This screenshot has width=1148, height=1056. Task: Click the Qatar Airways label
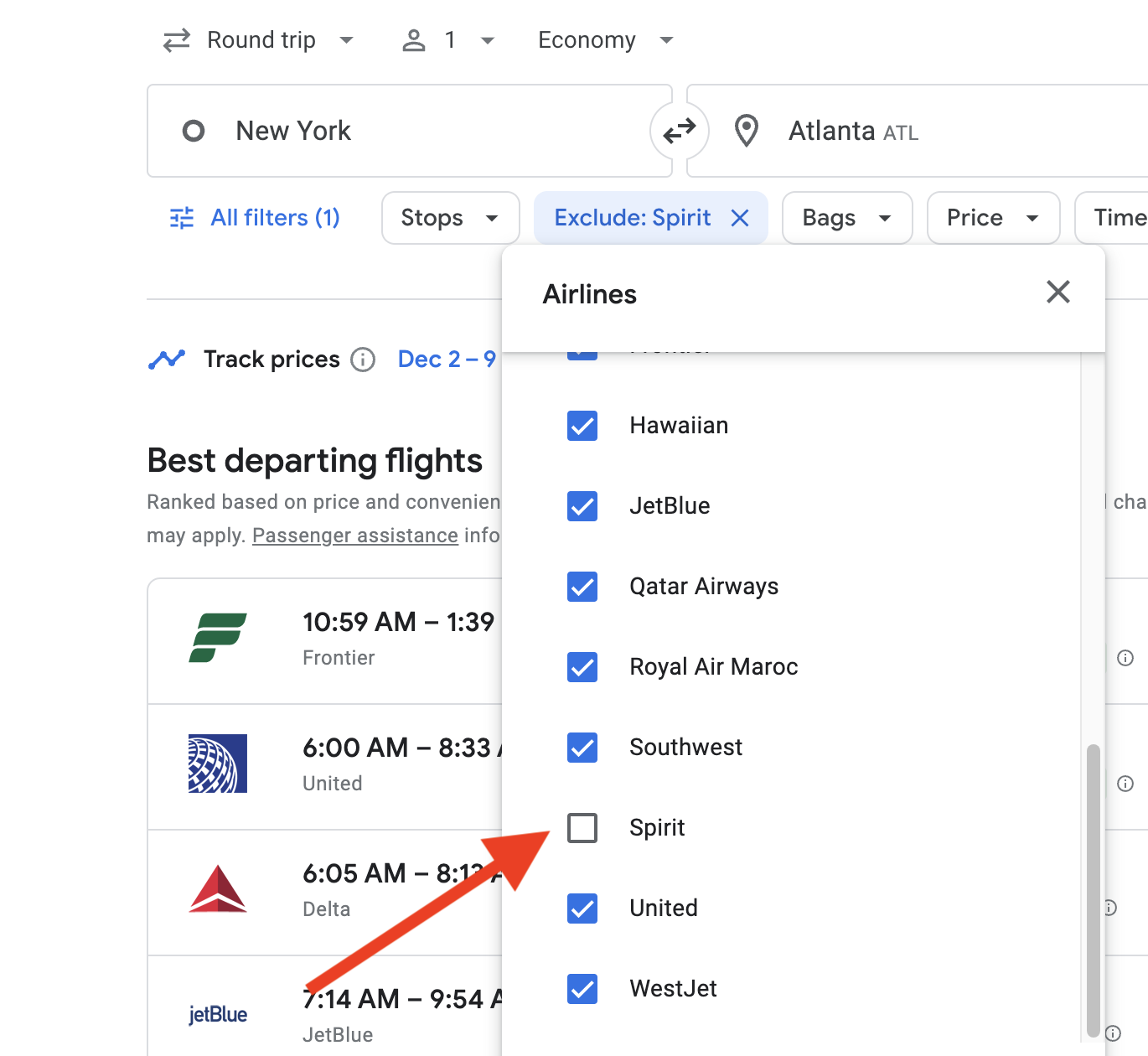[704, 587]
